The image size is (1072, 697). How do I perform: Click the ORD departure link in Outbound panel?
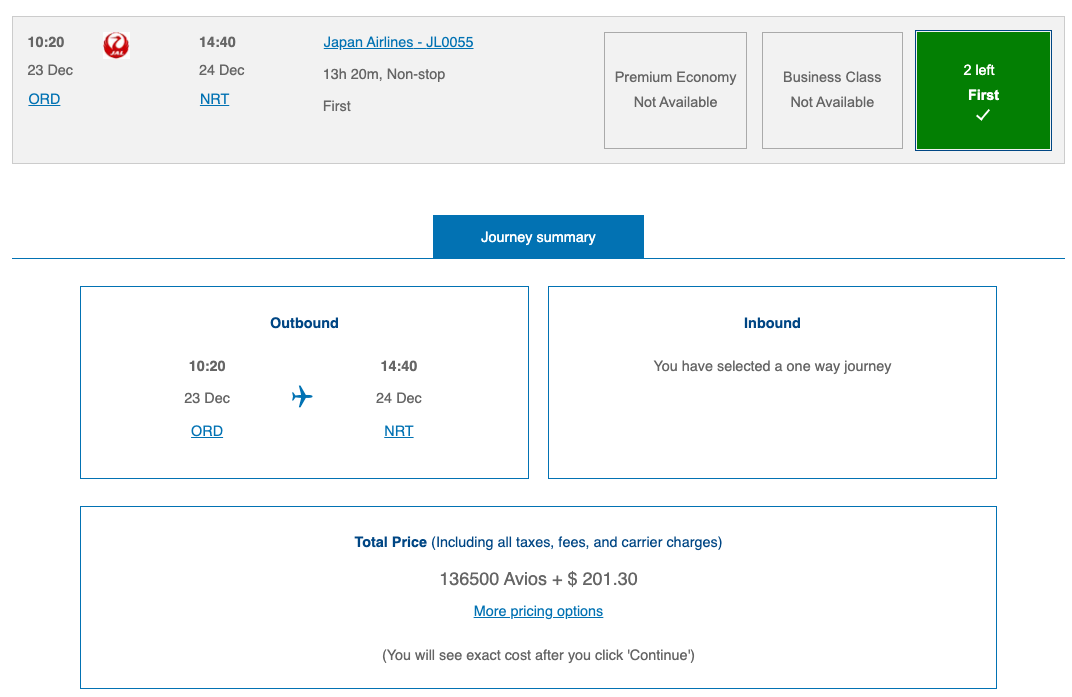point(207,430)
